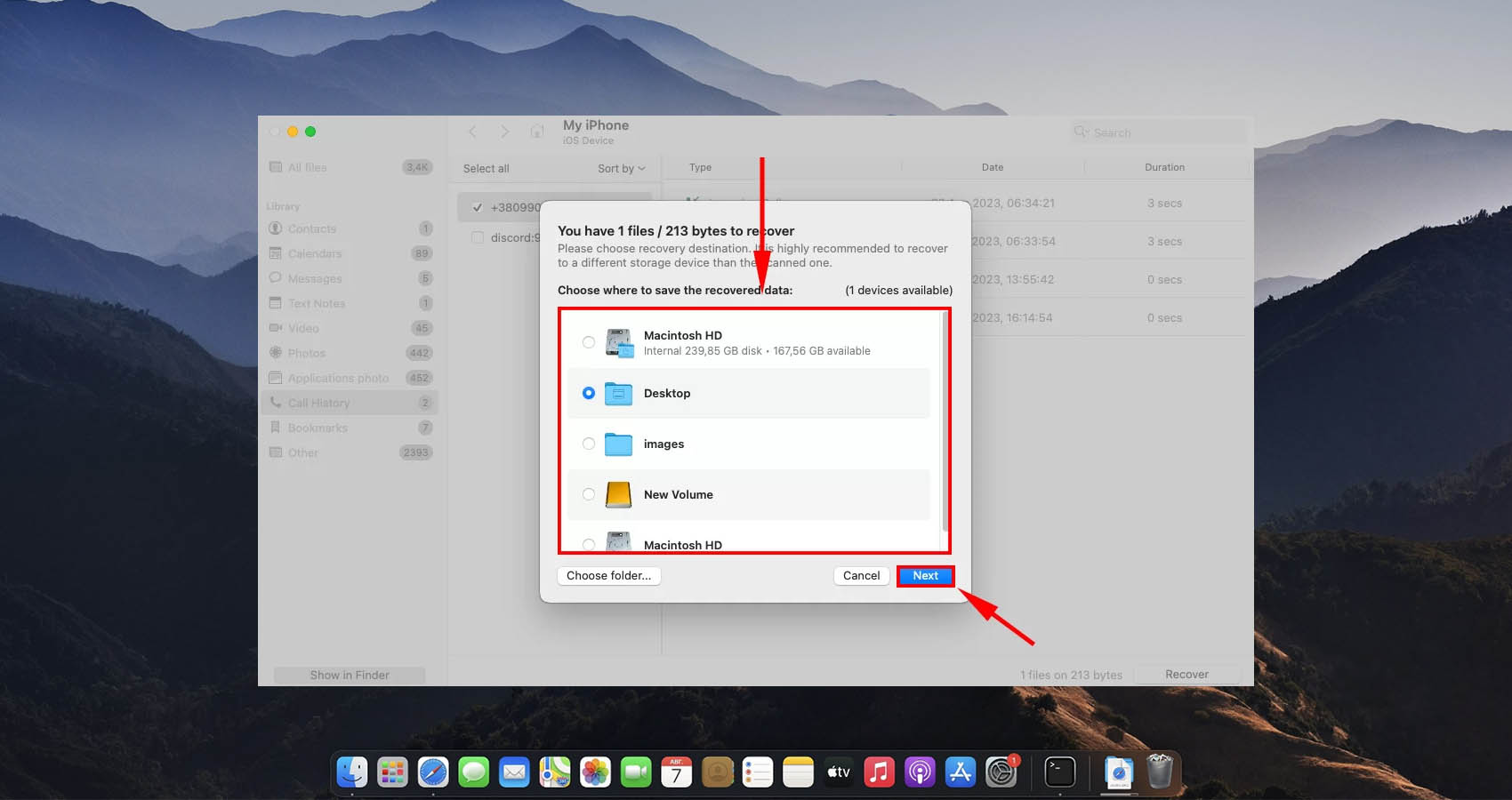Open the Sort by dropdown
Viewport: 1512px width, 800px height.
point(621,169)
